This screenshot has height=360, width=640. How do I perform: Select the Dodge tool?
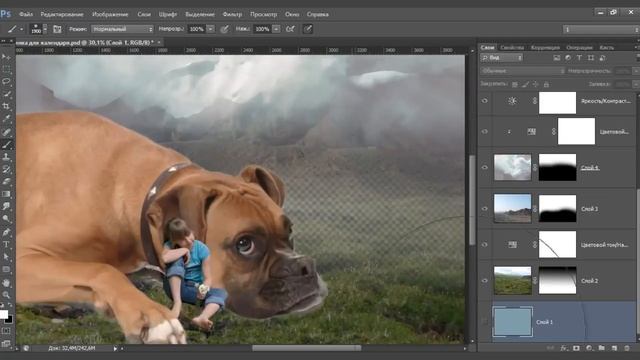pyautogui.click(x=6, y=219)
